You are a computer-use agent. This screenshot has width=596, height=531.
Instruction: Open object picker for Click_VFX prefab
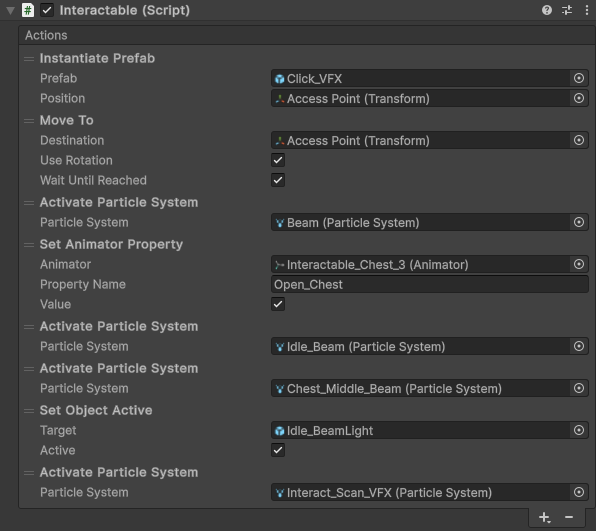pos(579,78)
